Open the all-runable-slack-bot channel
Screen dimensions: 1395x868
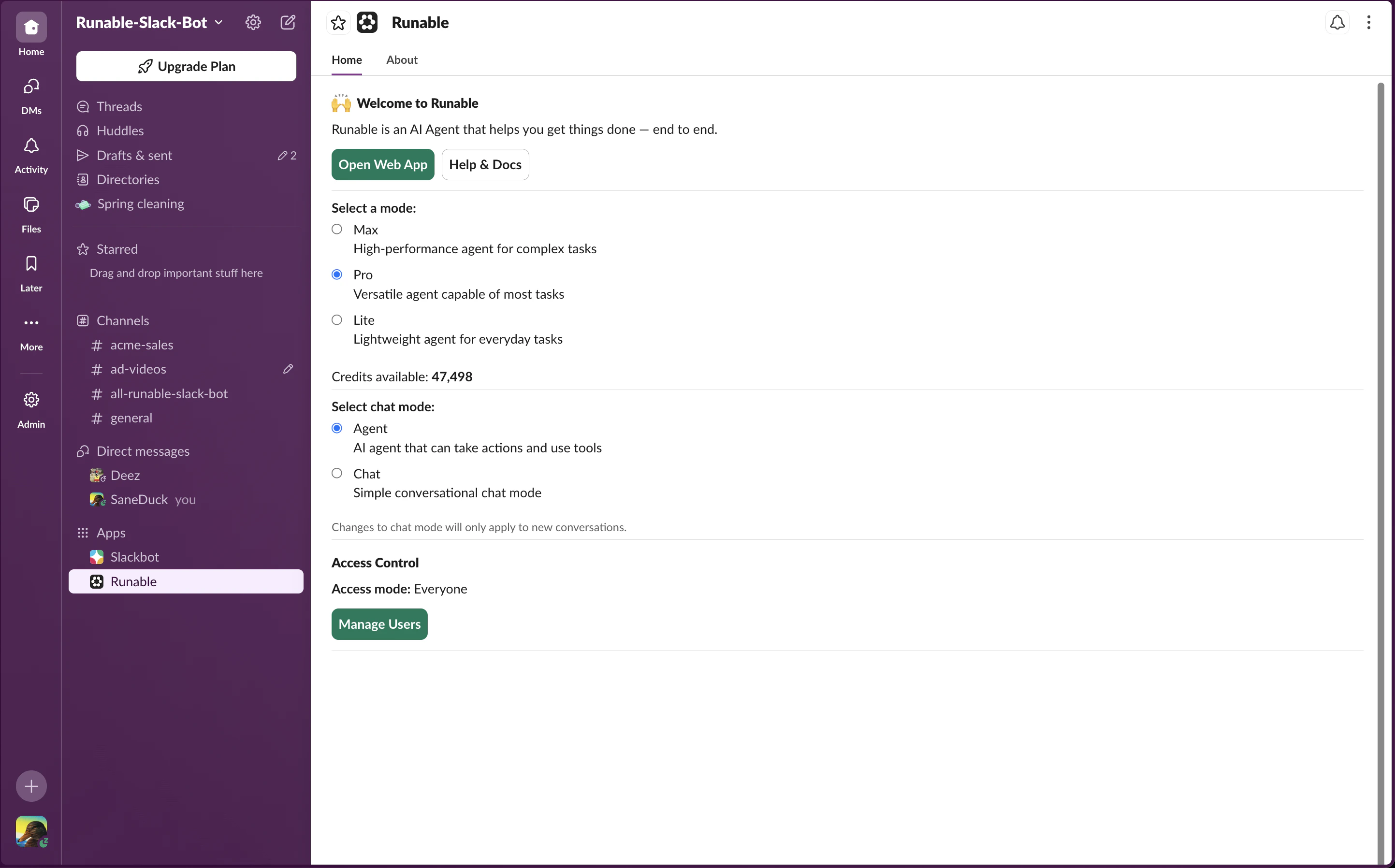pyautogui.click(x=186, y=394)
